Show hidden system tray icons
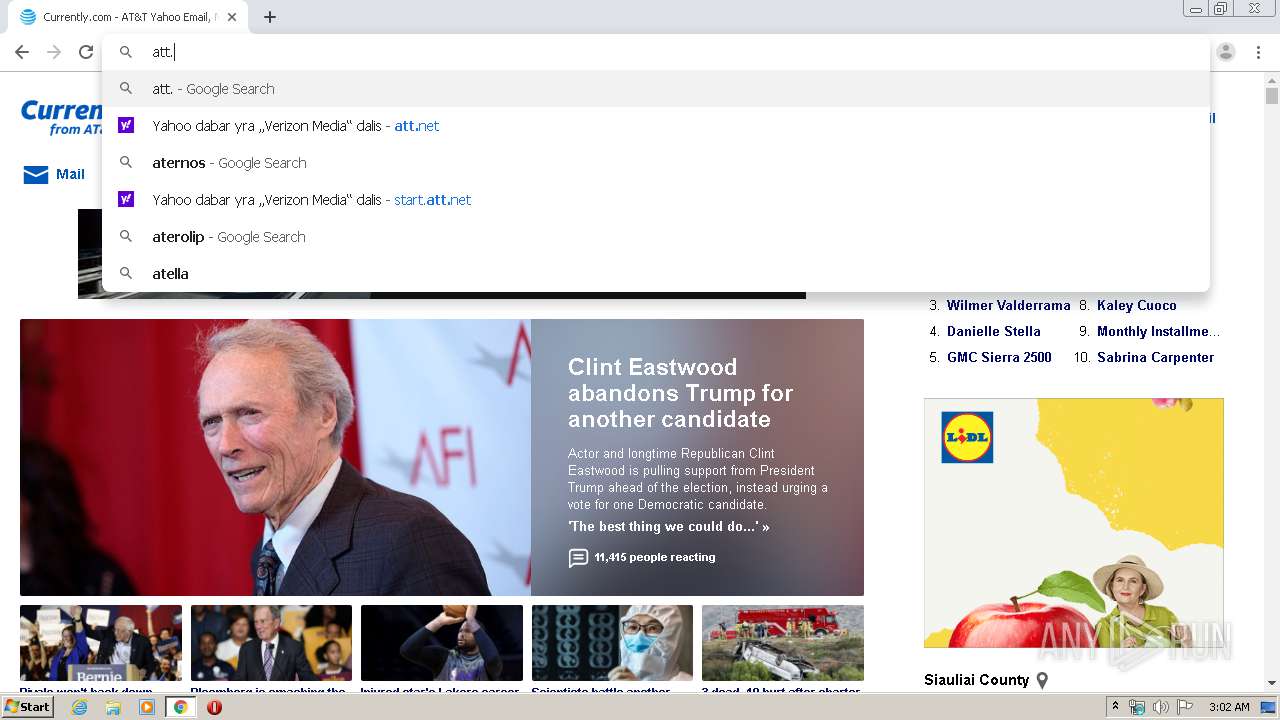Image resolution: width=1280 pixels, height=720 pixels. click(1115, 707)
